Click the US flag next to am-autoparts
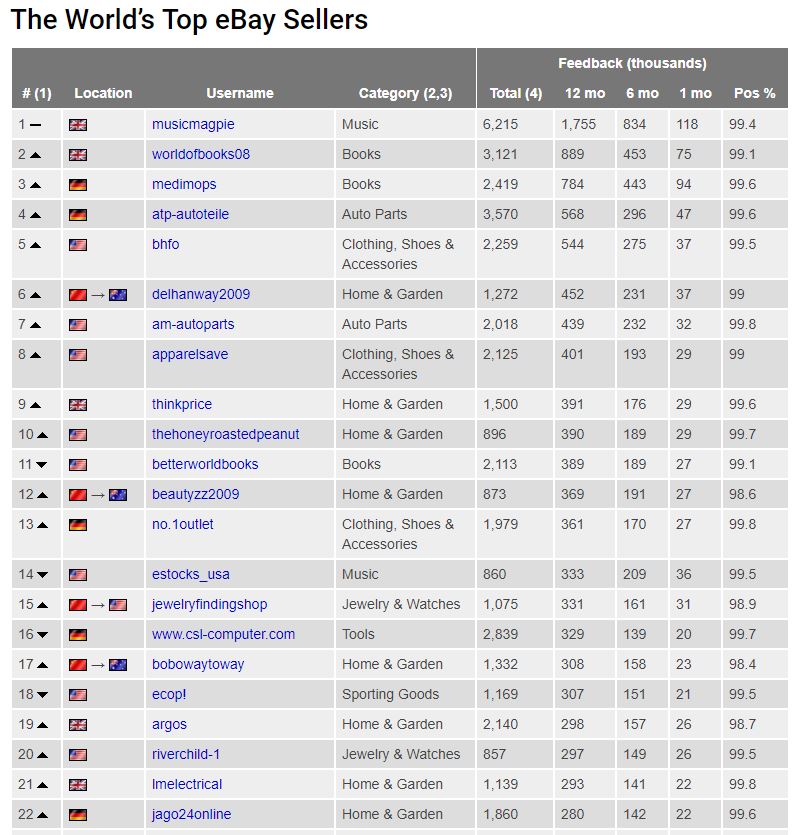 [78, 325]
